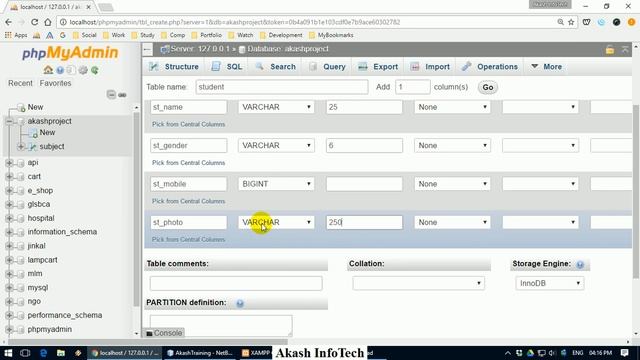Image resolution: width=640 pixels, height=360 pixels.
Task: Expand the hospital database node
Action: tap(9, 218)
